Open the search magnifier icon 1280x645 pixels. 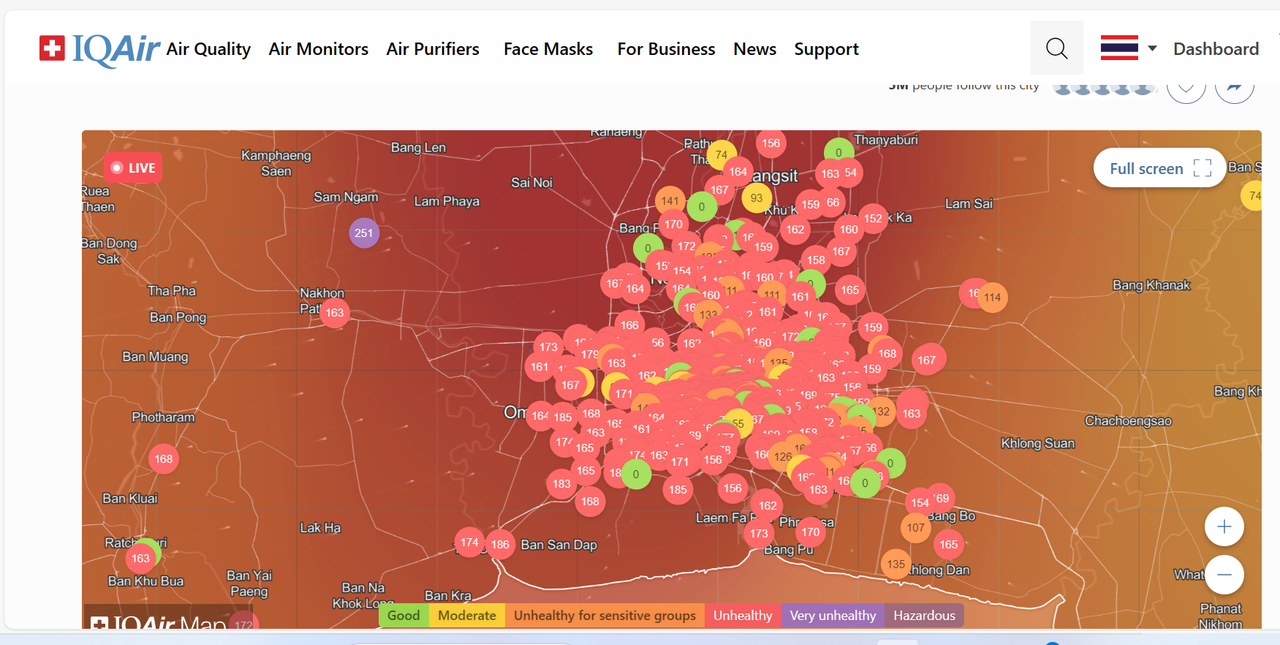(1056, 48)
